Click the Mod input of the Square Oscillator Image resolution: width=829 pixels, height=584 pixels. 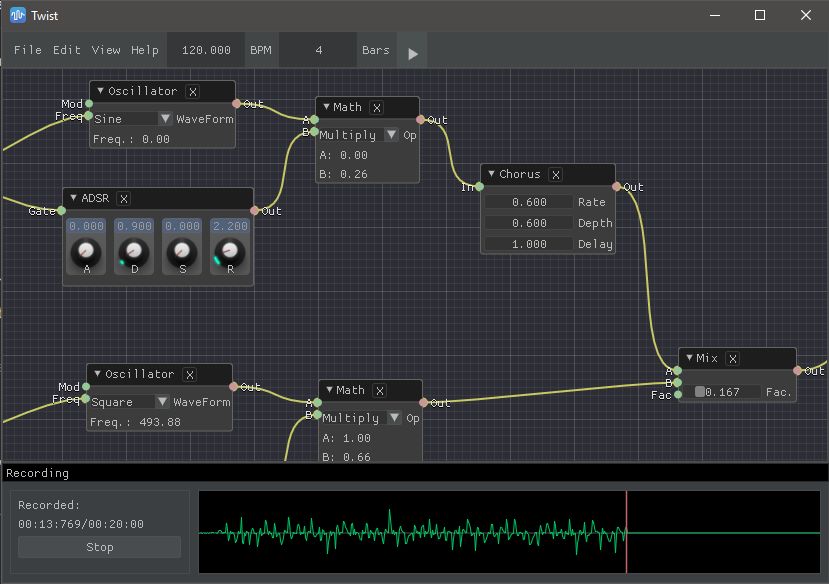(84, 386)
